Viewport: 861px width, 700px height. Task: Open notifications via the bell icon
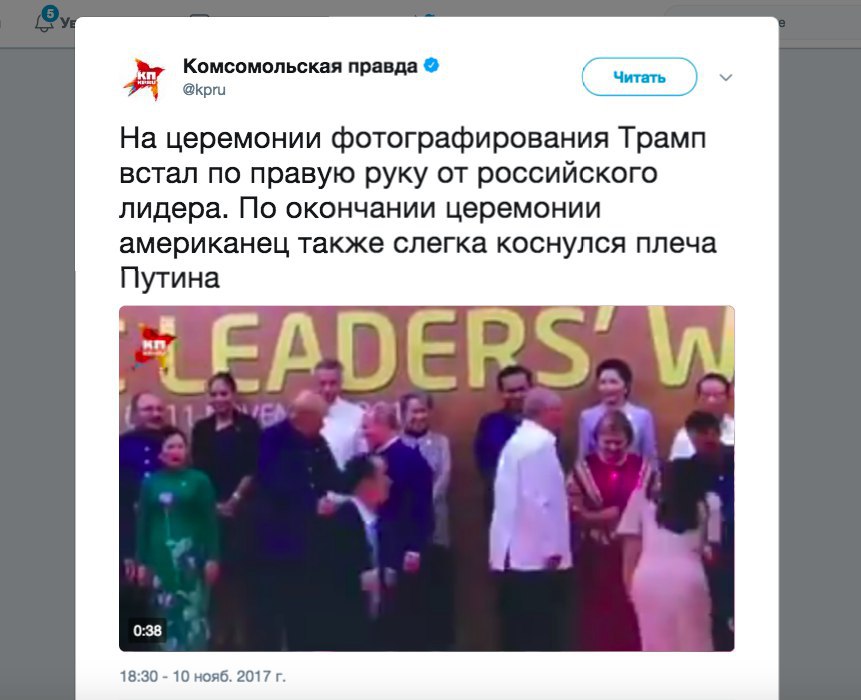point(43,24)
